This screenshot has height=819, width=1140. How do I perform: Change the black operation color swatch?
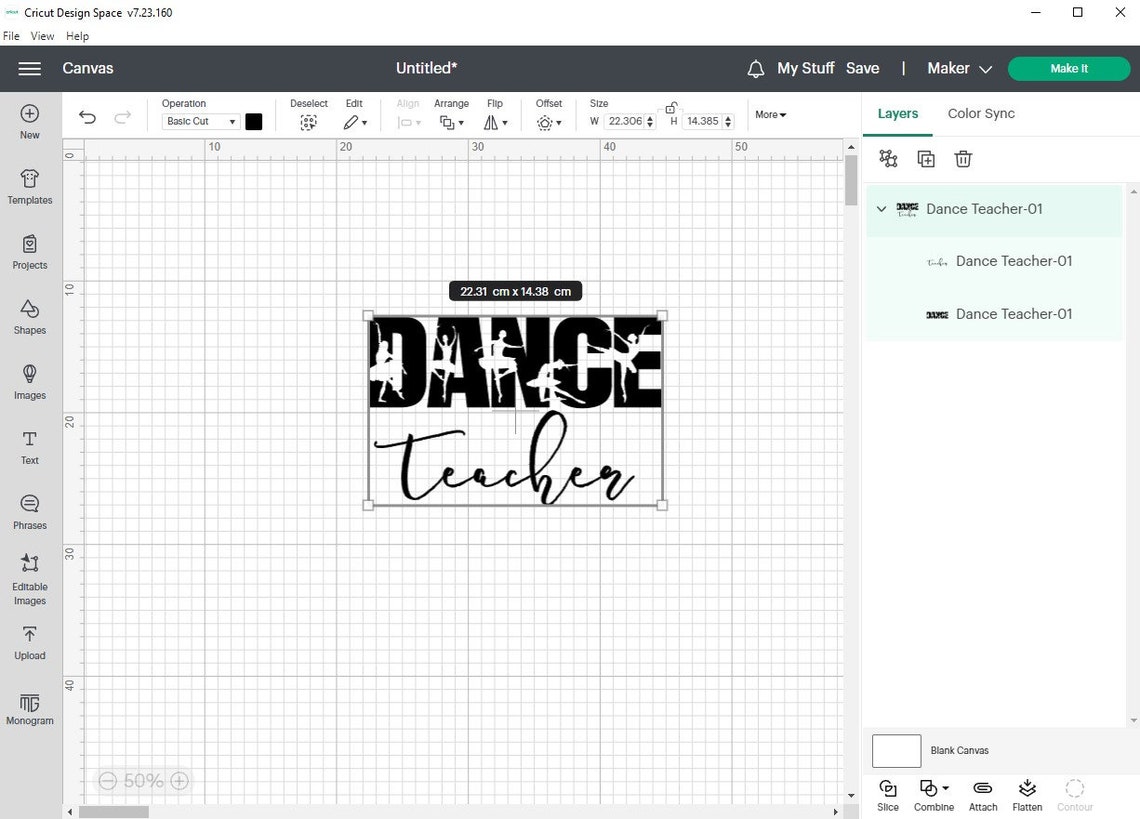coord(253,121)
